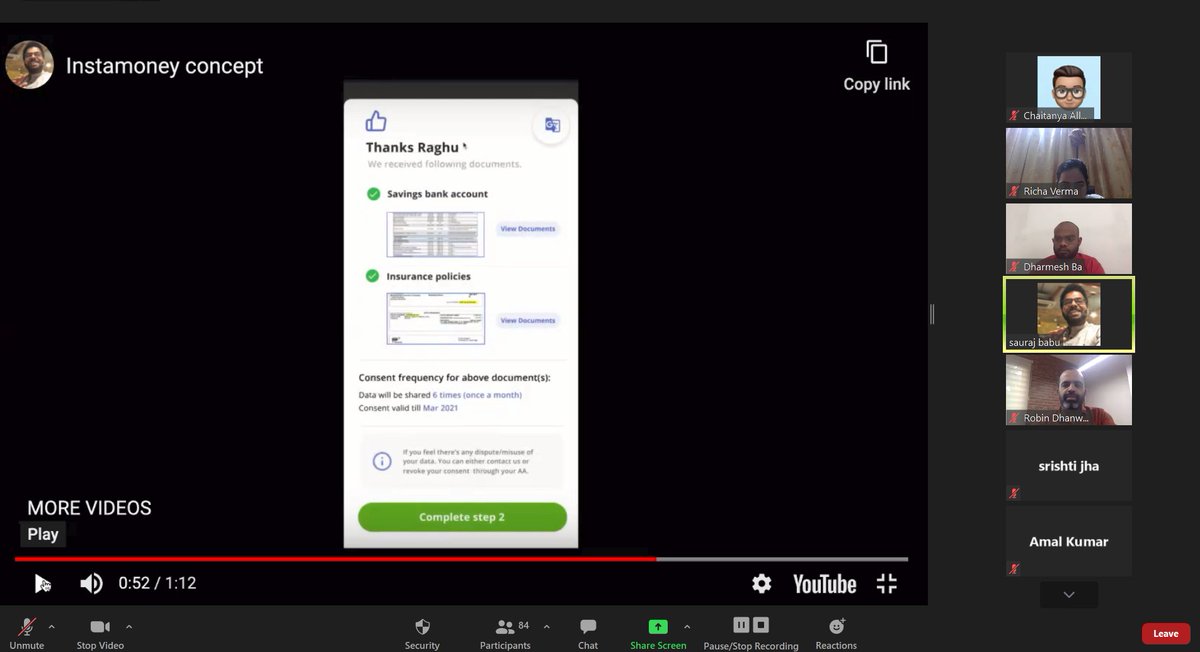The image size is (1200, 652).
Task: Show more participants with down chevron
Action: [1068, 594]
